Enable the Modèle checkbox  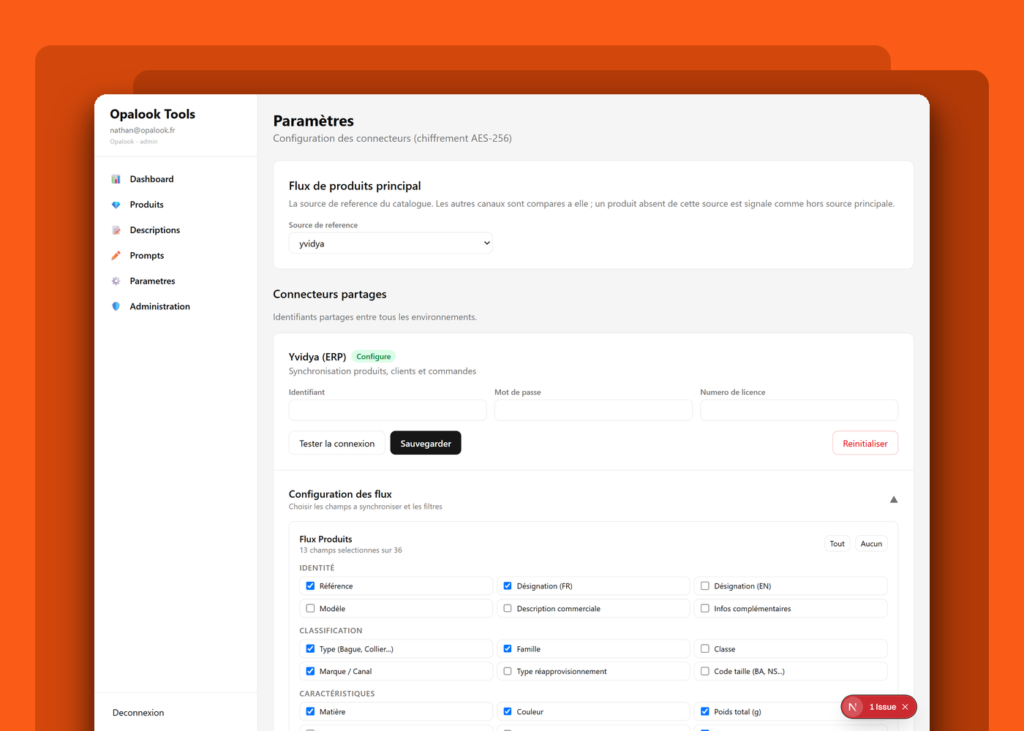pos(310,608)
